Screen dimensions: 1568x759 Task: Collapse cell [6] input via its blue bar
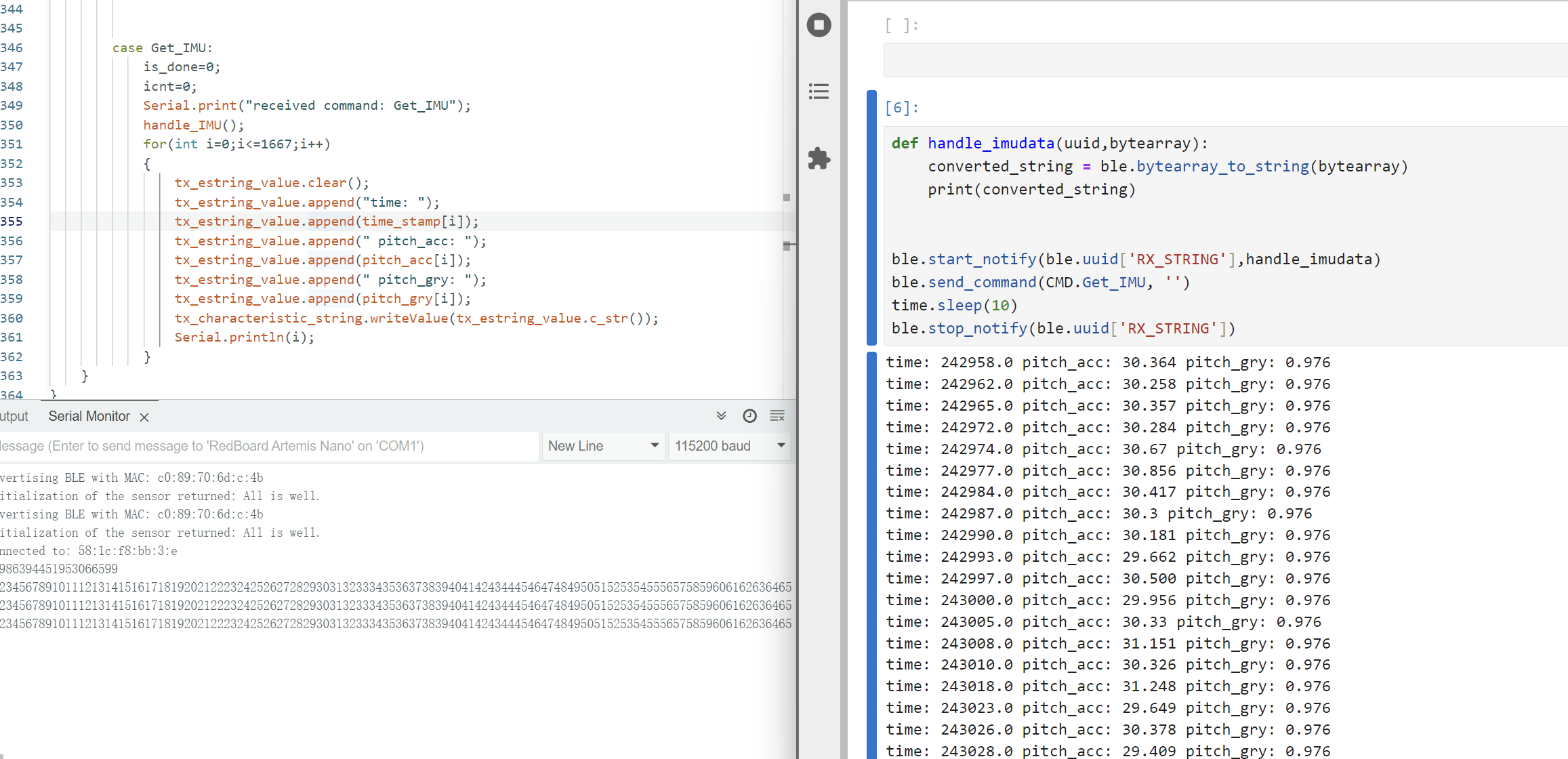(871, 218)
